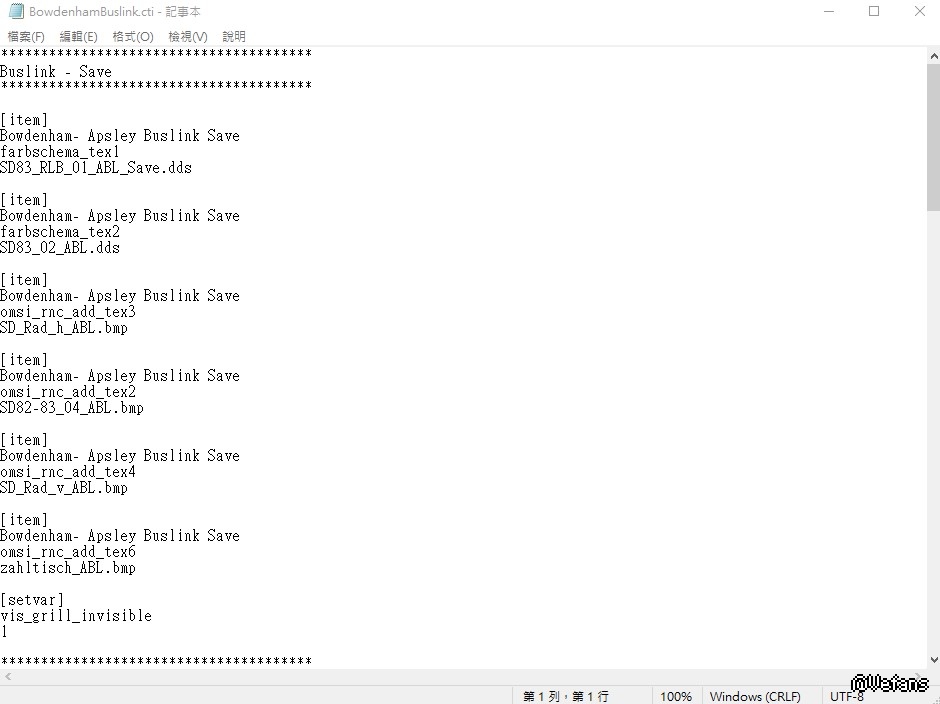Viewport: 940px width, 704px height.
Task: Click the 100% zoom status indicator
Action: click(676, 696)
